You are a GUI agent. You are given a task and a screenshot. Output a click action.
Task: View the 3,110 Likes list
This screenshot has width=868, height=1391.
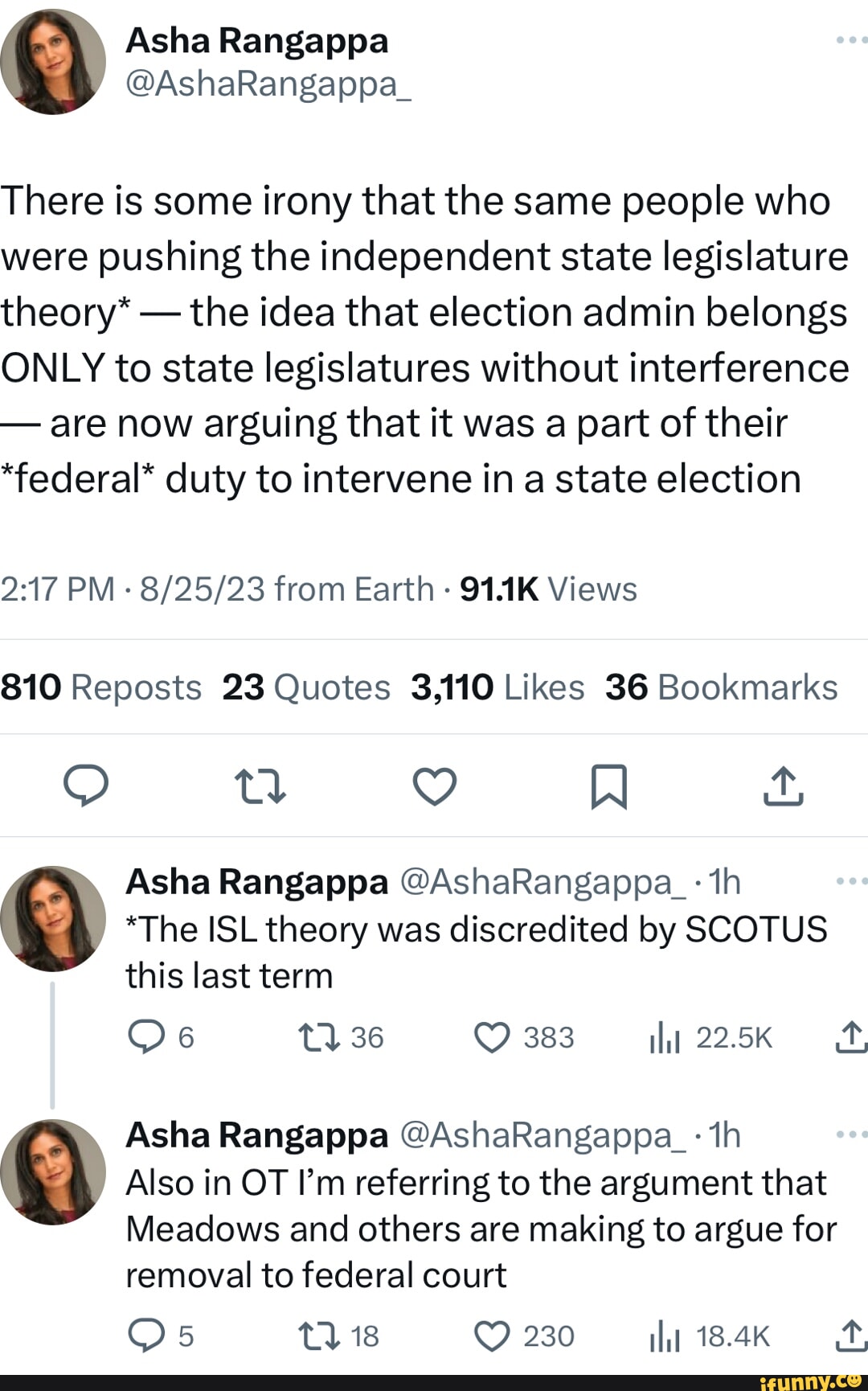click(497, 687)
